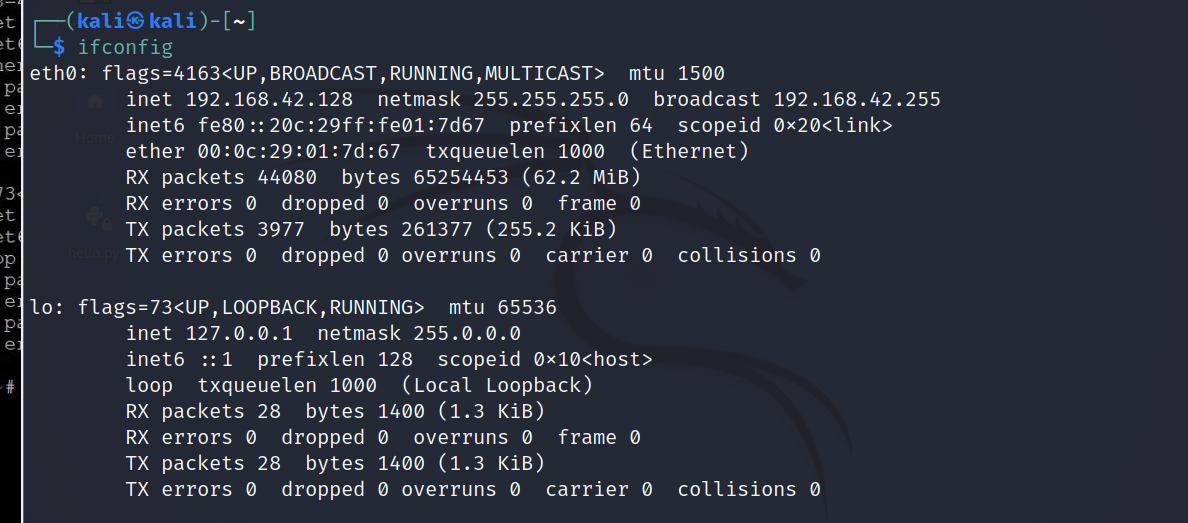
Task: Click the broadcast address 192.168.42.255
Action: tap(857, 99)
